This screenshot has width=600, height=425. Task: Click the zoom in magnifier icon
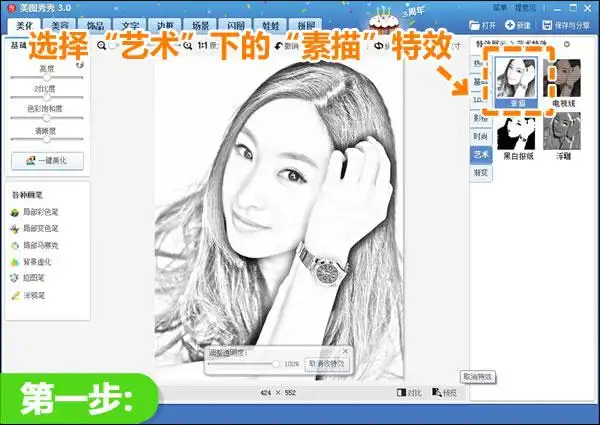(x=188, y=46)
